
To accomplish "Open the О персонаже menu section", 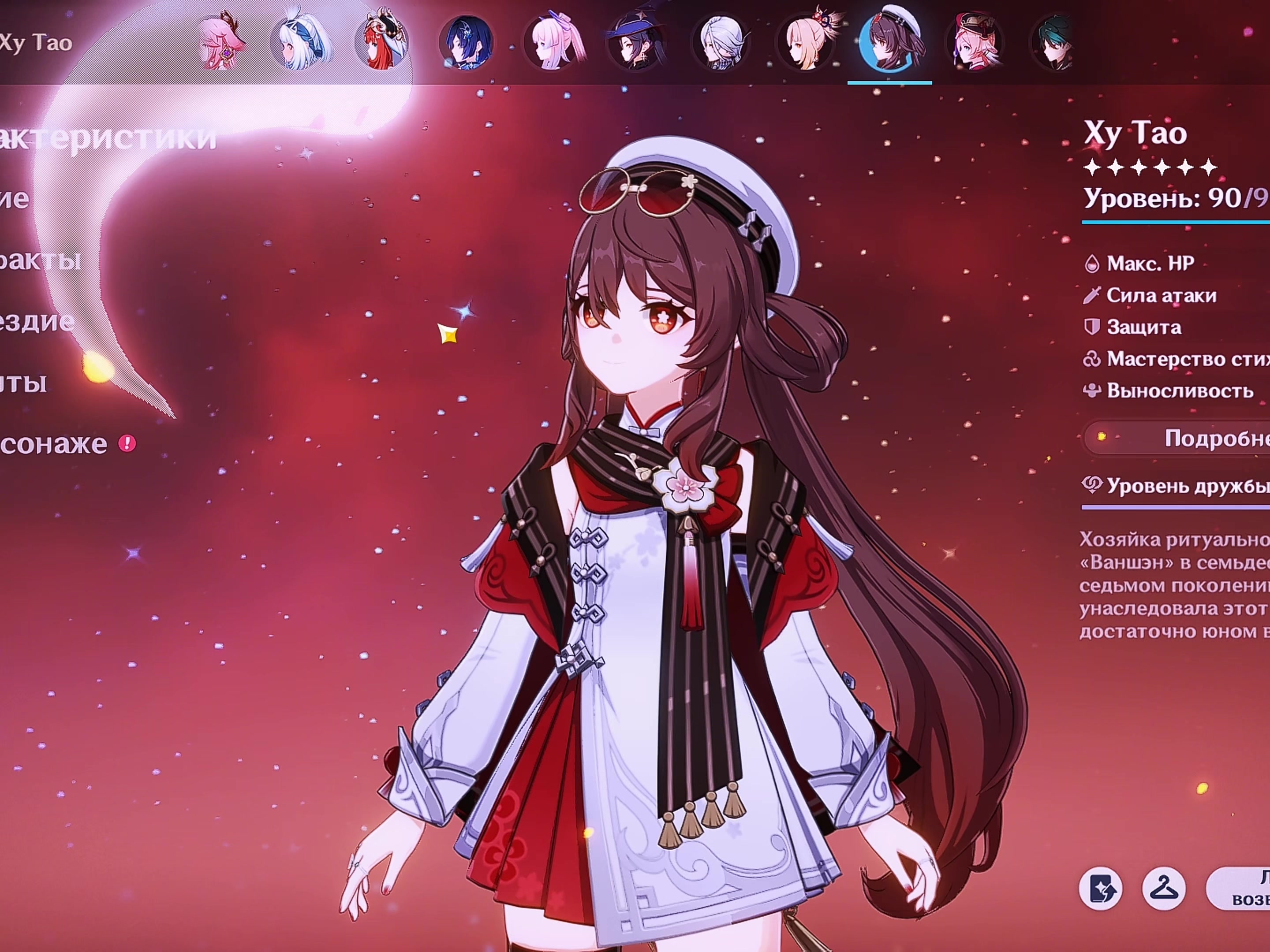I will click(53, 443).
